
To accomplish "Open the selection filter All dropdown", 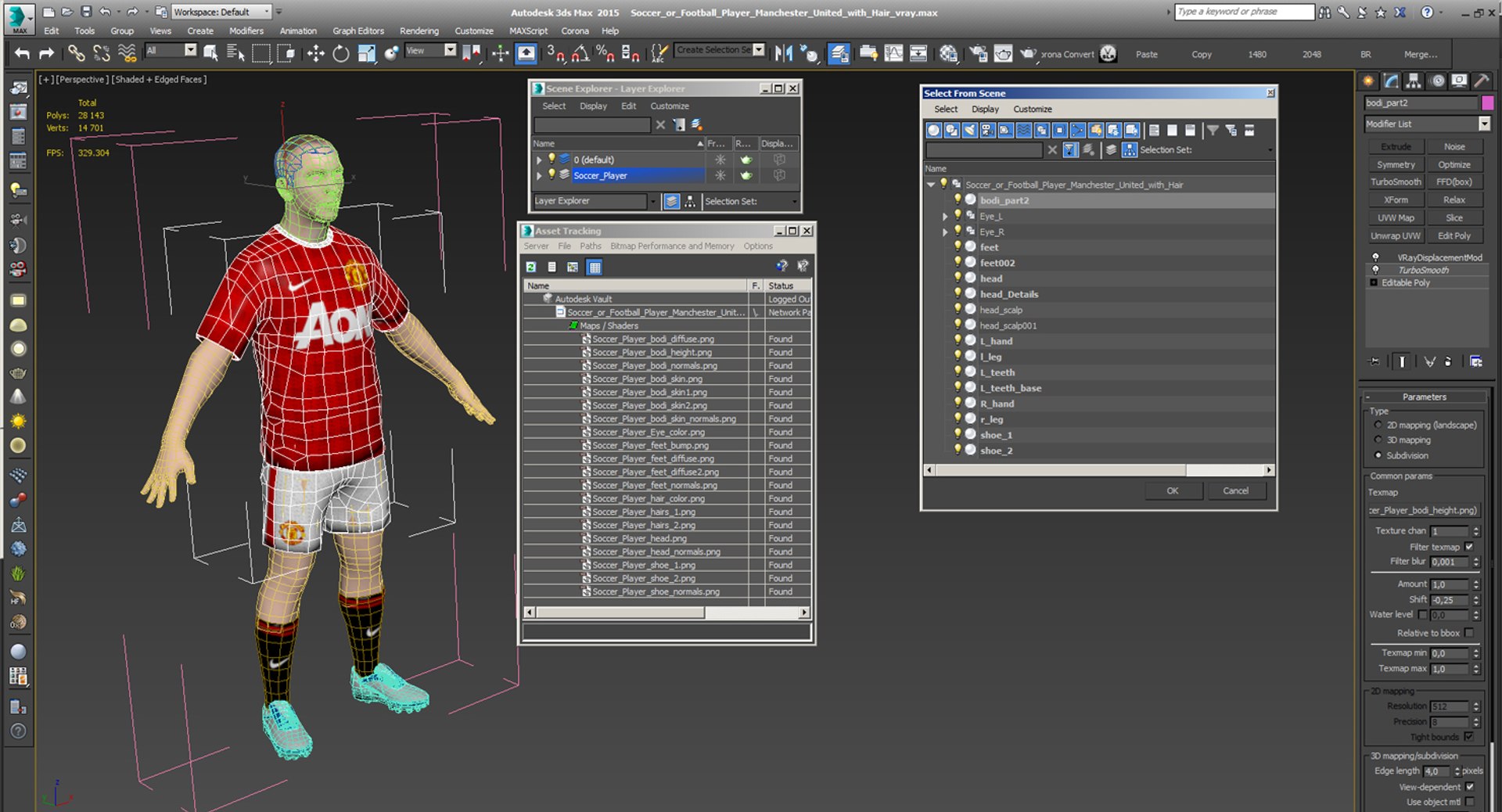I will click(x=171, y=50).
